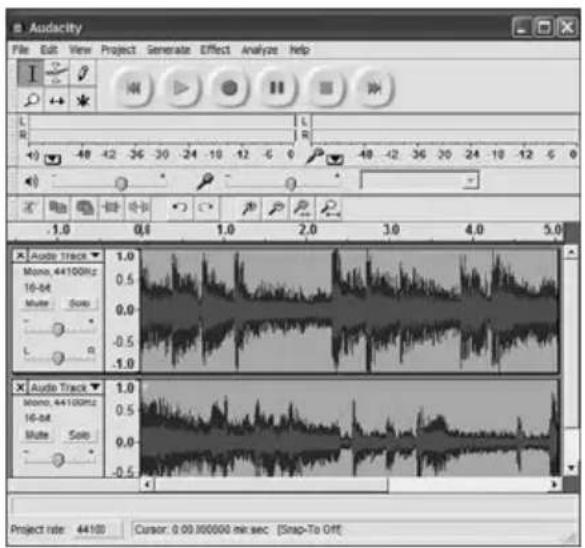Viewport: 585px width, 548px height.
Task: Click the vertical scrollbar up arrow
Action: click(x=571, y=253)
